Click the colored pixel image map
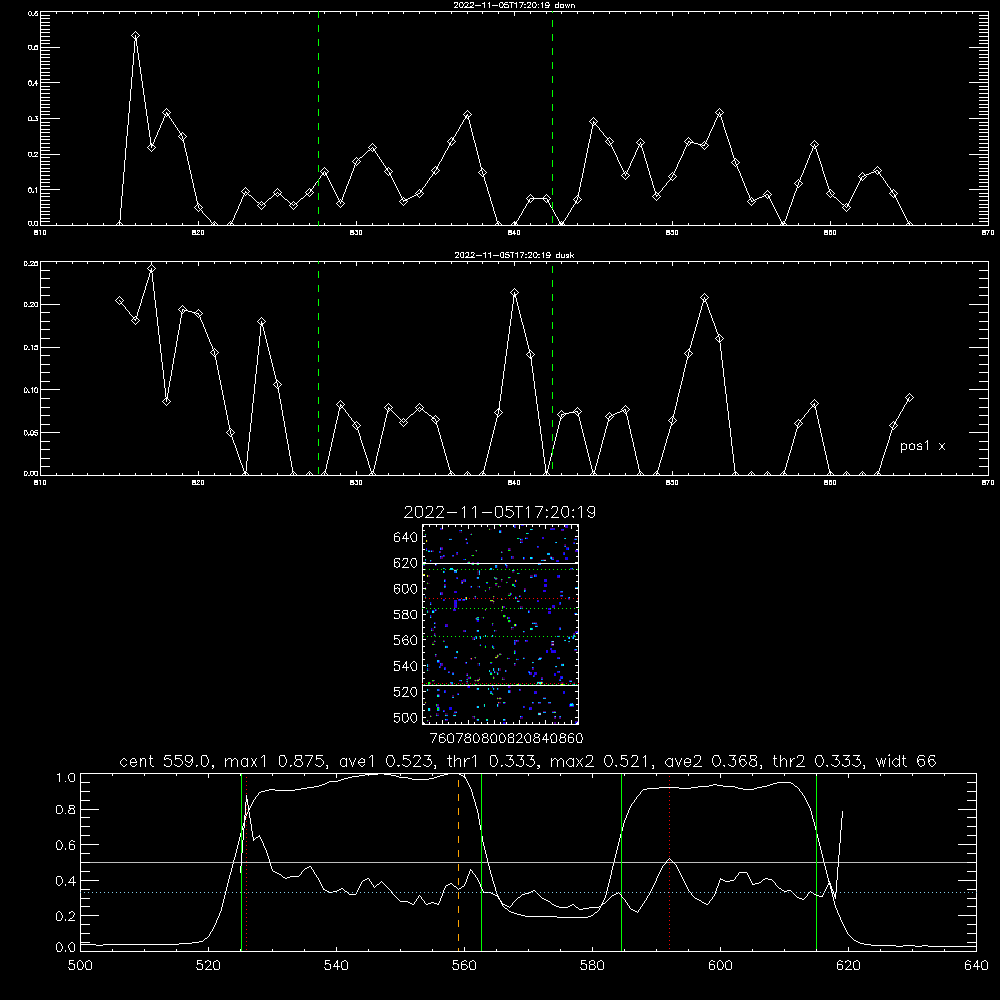The image size is (1000, 1000). tap(501, 624)
